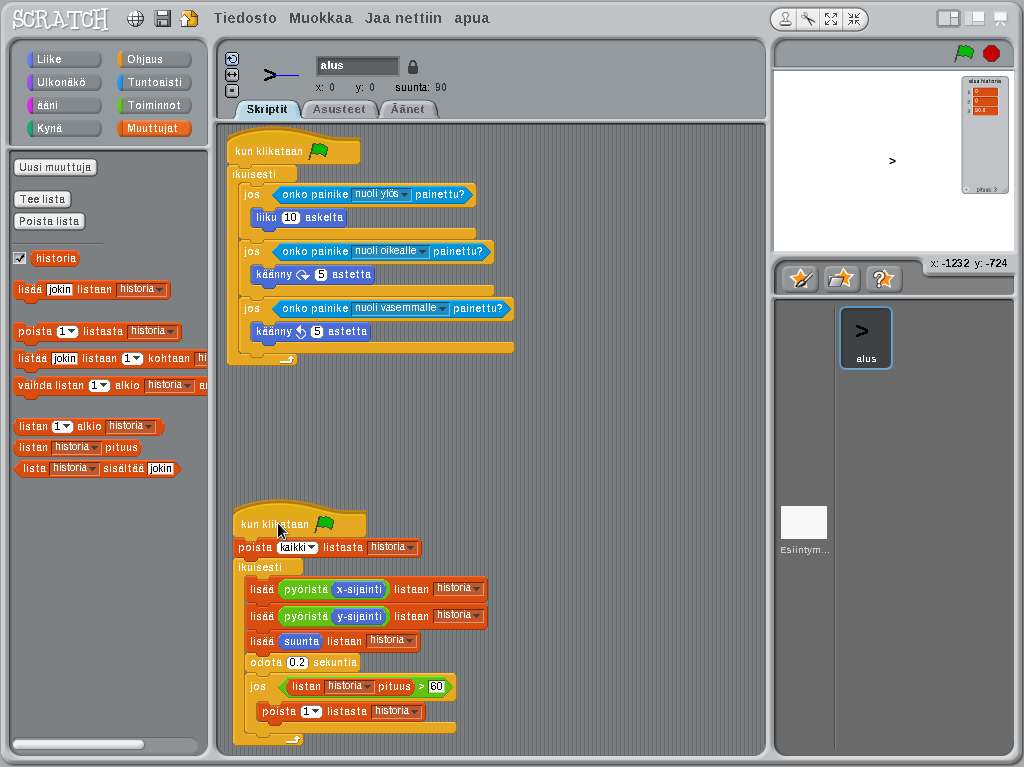This screenshot has width=1024, height=767.
Task: Switch to Äänet tab
Action: 408,109
